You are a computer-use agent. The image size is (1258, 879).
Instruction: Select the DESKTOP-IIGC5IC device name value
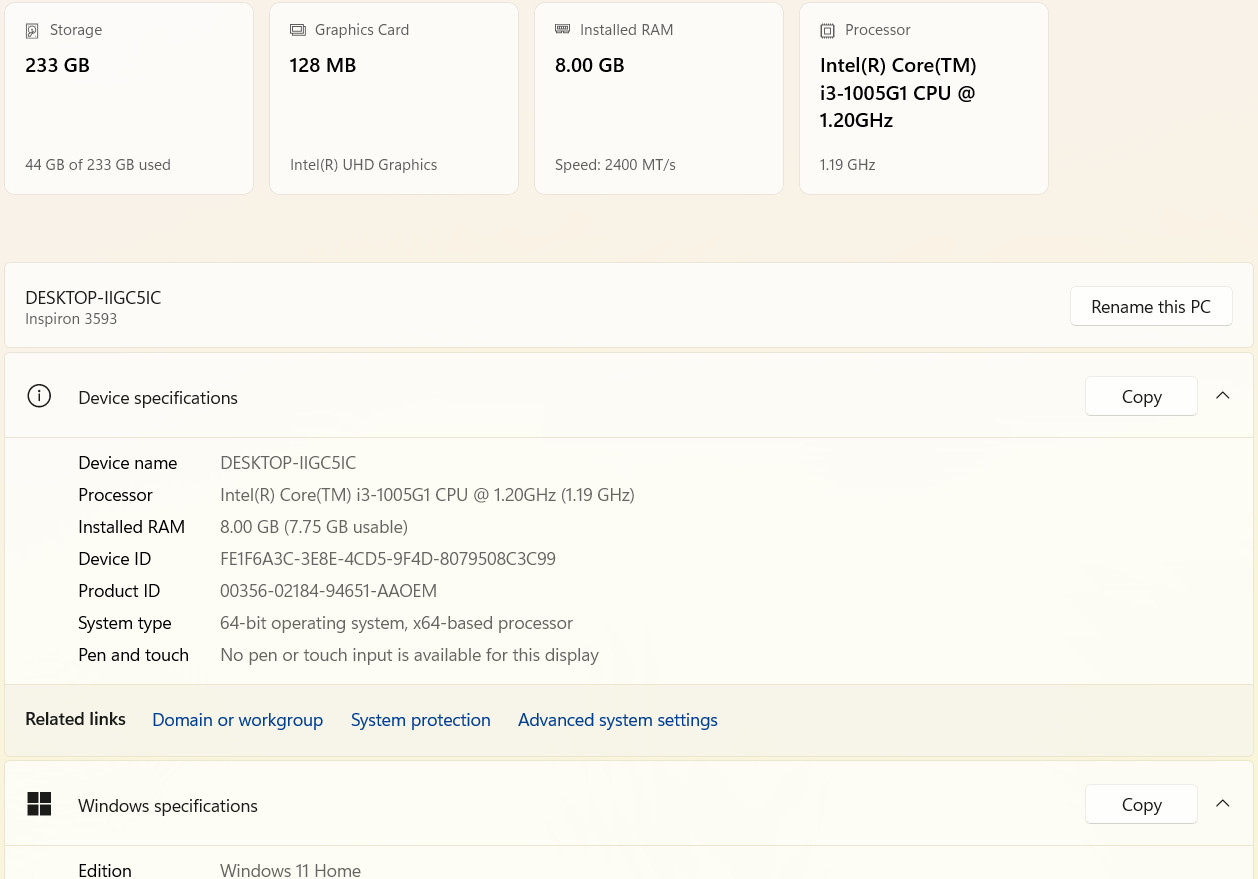click(x=288, y=463)
